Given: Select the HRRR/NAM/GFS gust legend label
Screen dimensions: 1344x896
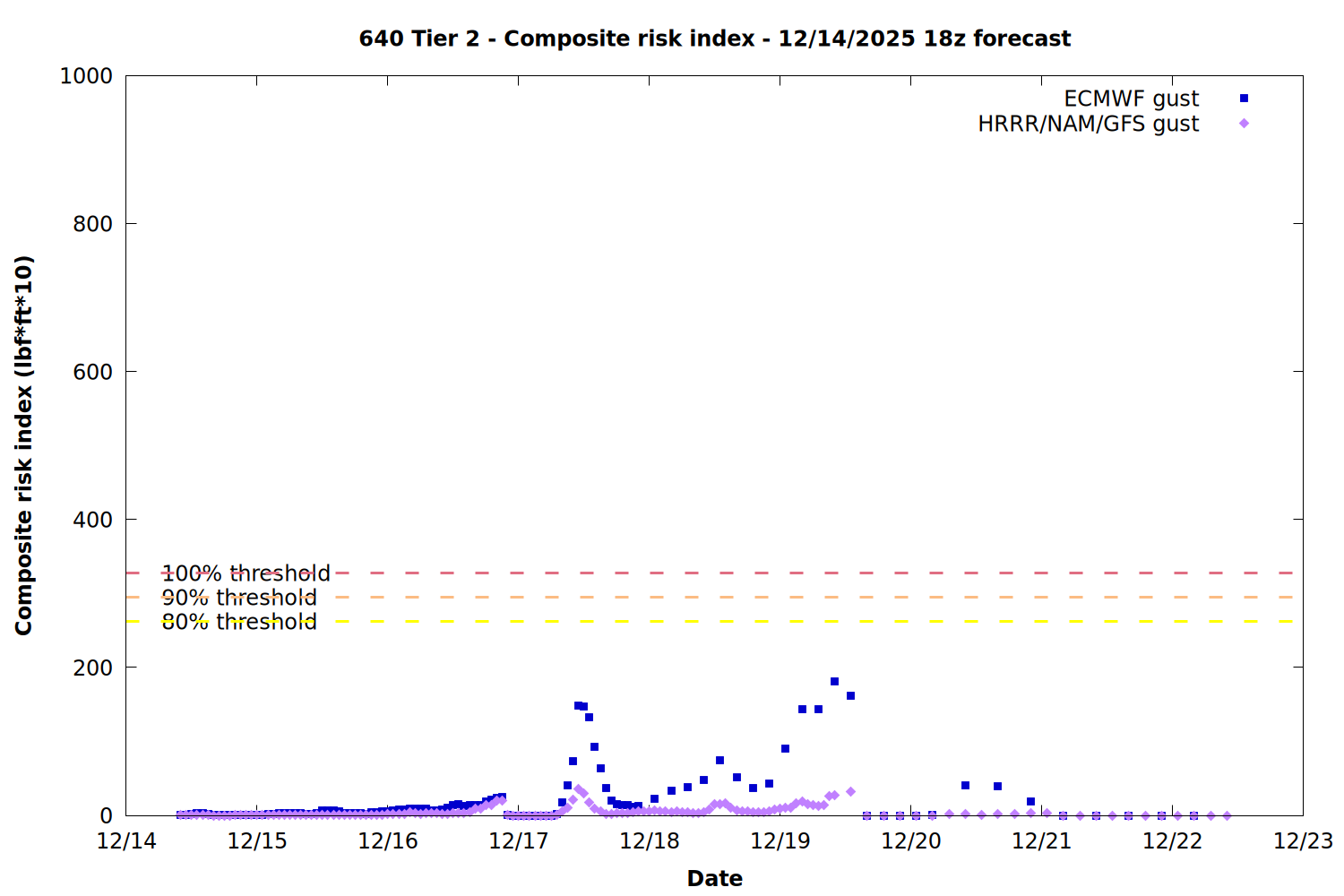Looking at the screenshot, I should [x=1088, y=124].
